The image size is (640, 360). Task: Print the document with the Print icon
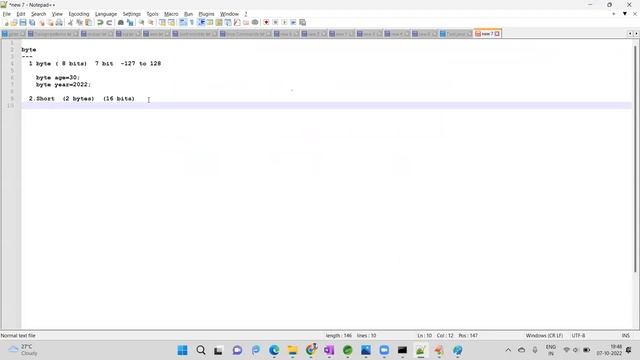click(x=59, y=22)
